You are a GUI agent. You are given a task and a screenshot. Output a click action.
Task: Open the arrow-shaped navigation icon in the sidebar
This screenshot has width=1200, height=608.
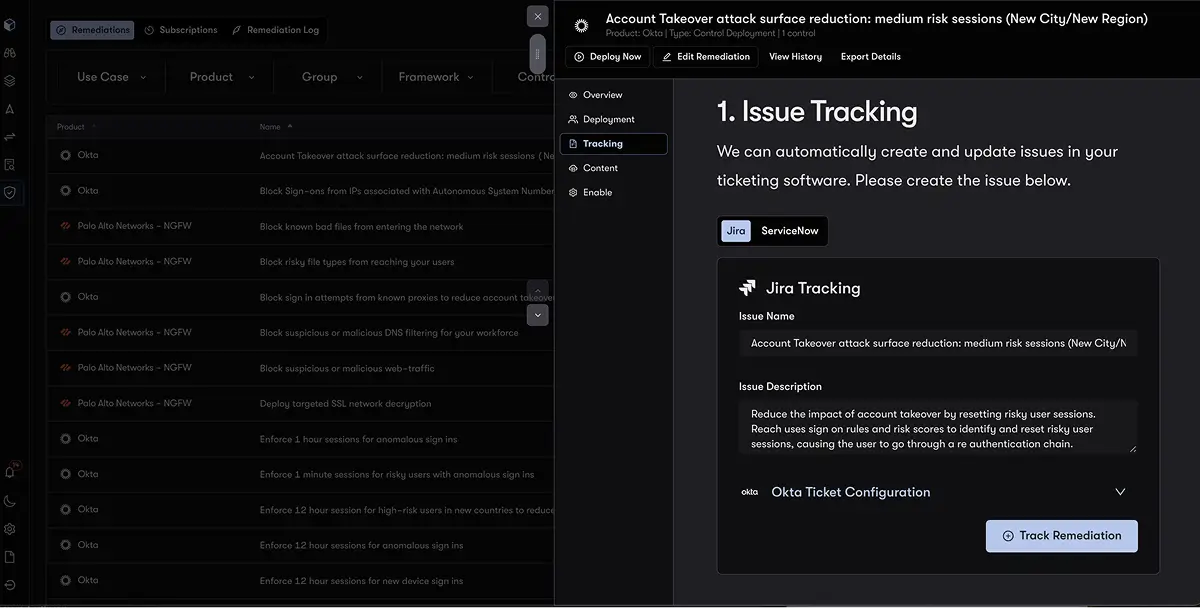pyautogui.click(x=10, y=109)
